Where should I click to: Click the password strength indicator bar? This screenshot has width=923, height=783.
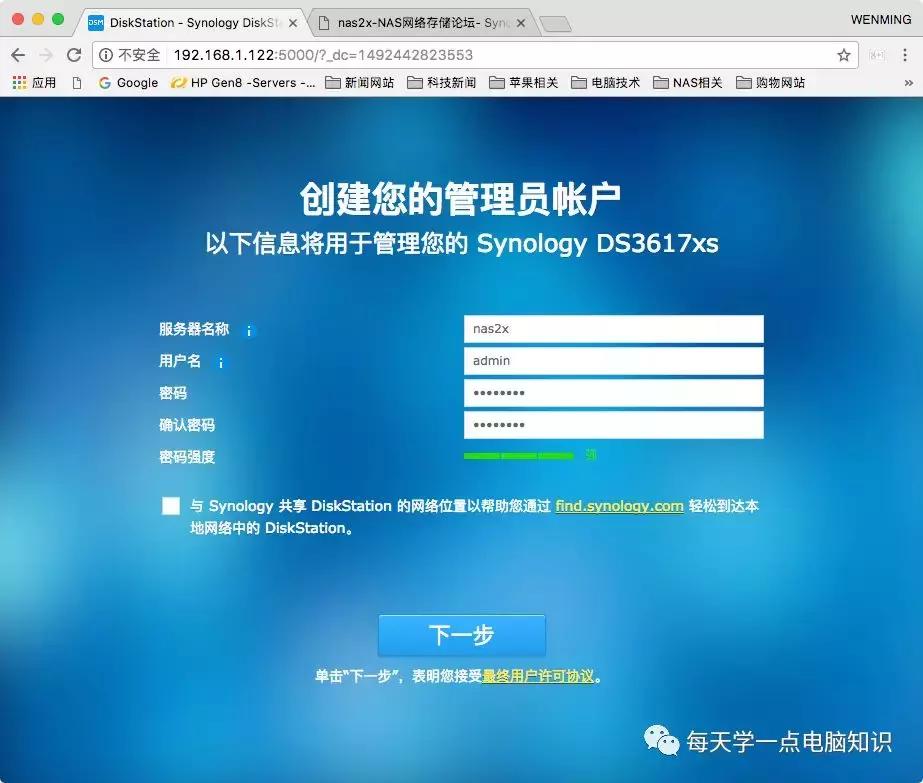pyautogui.click(x=520, y=455)
